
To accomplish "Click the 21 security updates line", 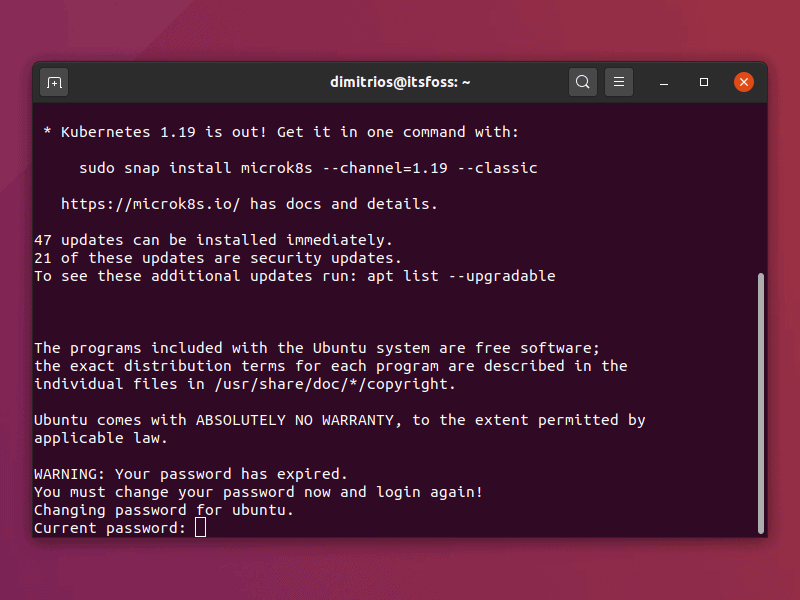I will (x=218, y=258).
